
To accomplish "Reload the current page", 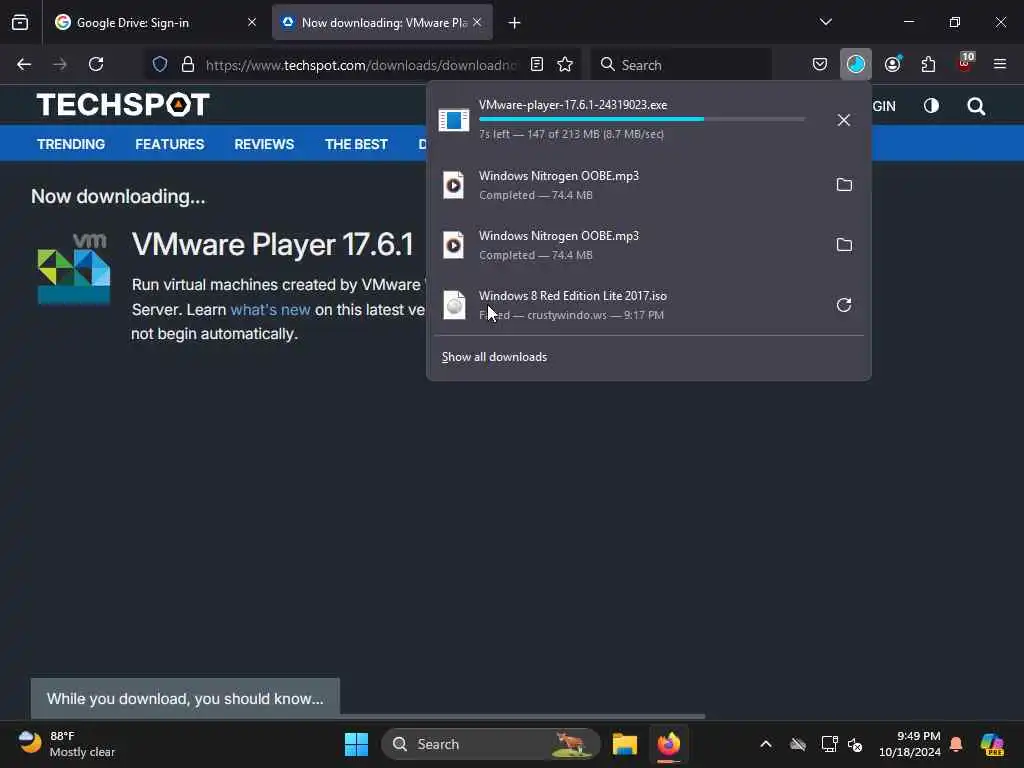I will pyautogui.click(x=96, y=64).
